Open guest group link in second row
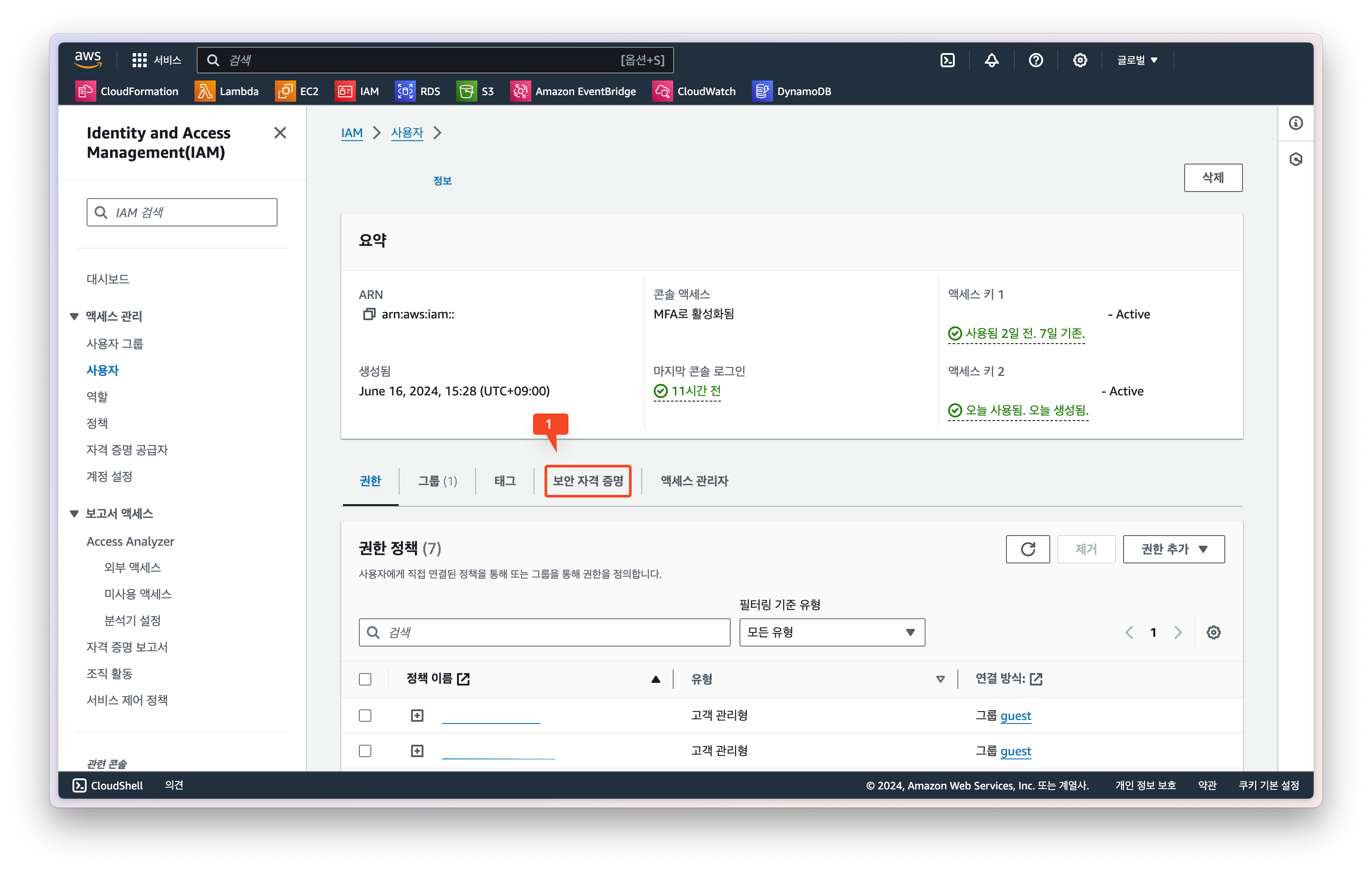Viewport: 1372px width, 873px height. click(x=1015, y=750)
